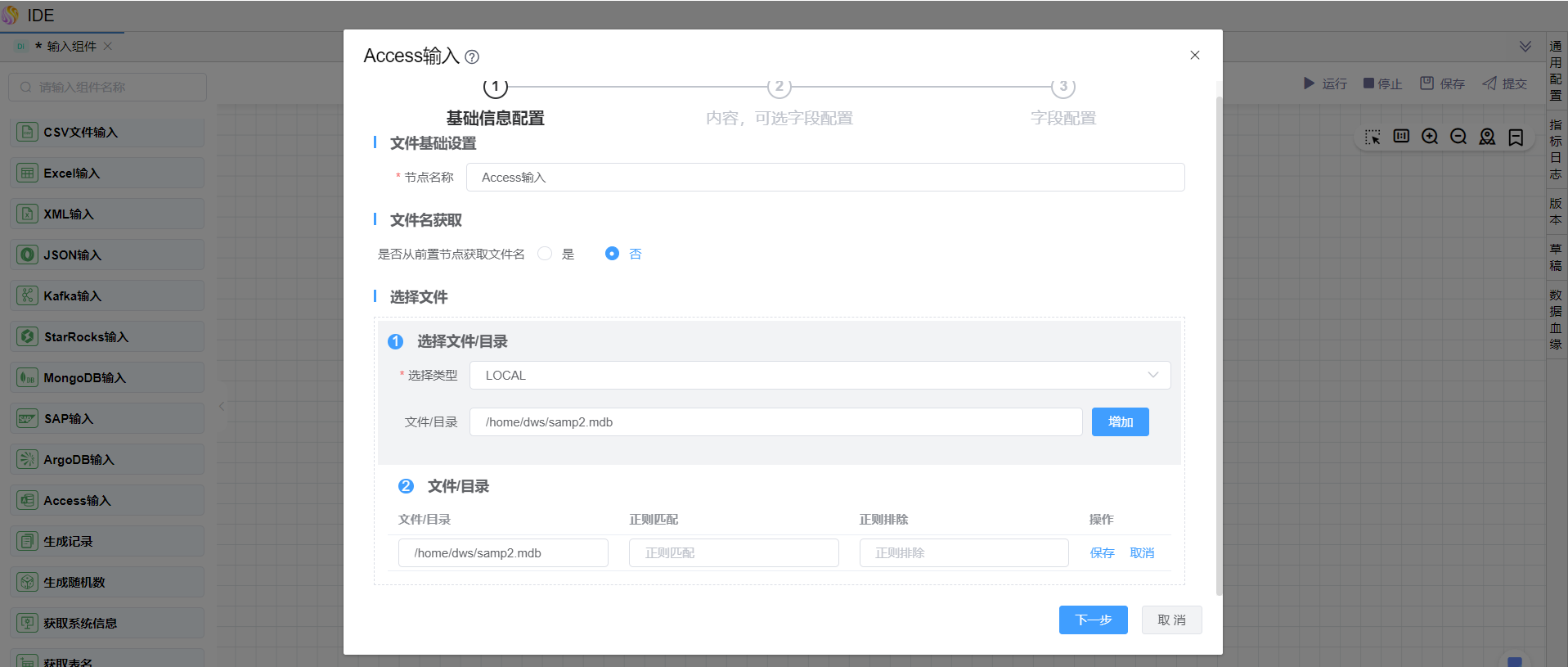Run the job with 运行

1325,83
